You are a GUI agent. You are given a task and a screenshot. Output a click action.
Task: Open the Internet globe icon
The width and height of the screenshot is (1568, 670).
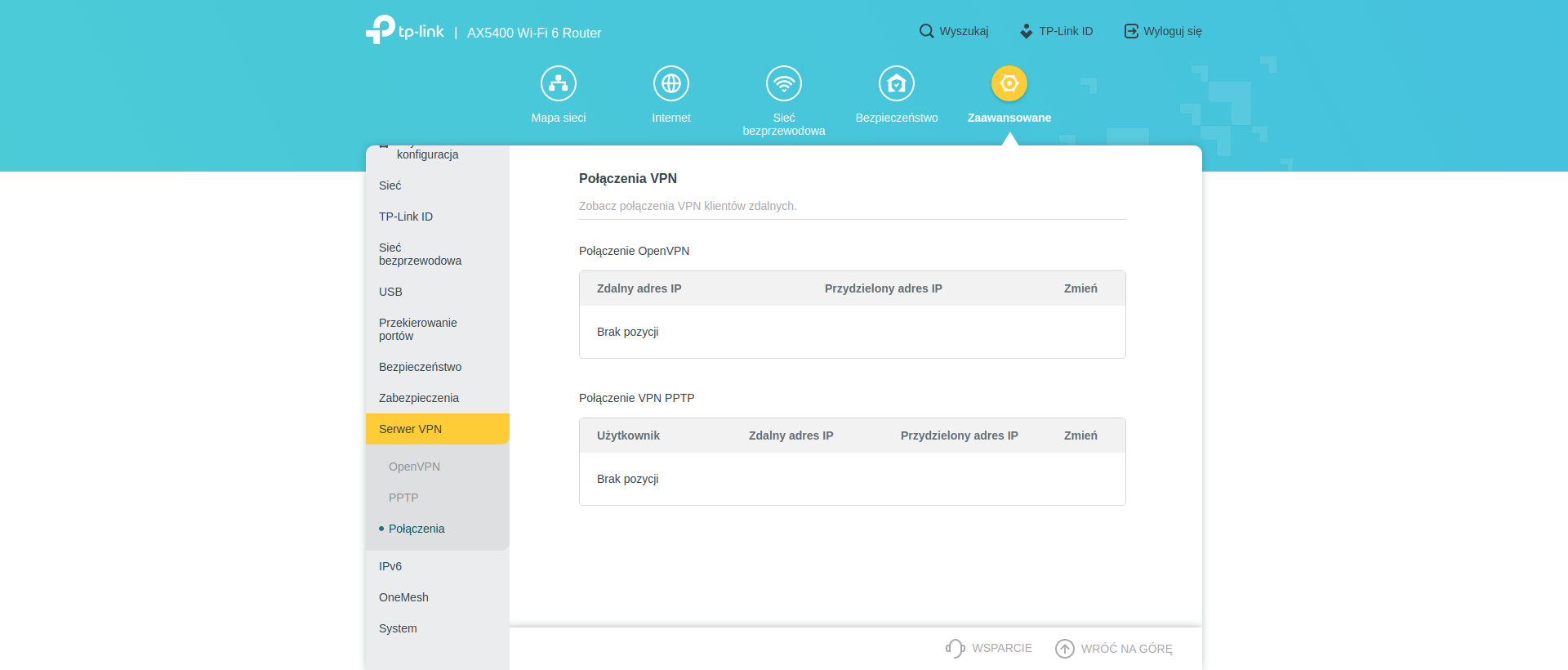tap(671, 83)
